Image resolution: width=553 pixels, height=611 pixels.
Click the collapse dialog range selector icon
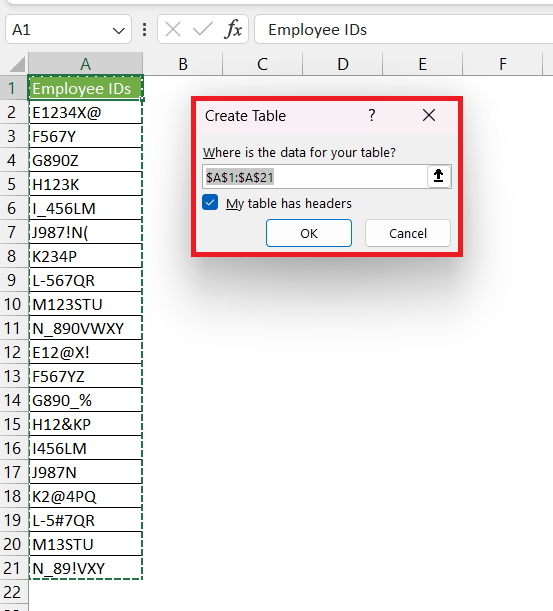[439, 177]
